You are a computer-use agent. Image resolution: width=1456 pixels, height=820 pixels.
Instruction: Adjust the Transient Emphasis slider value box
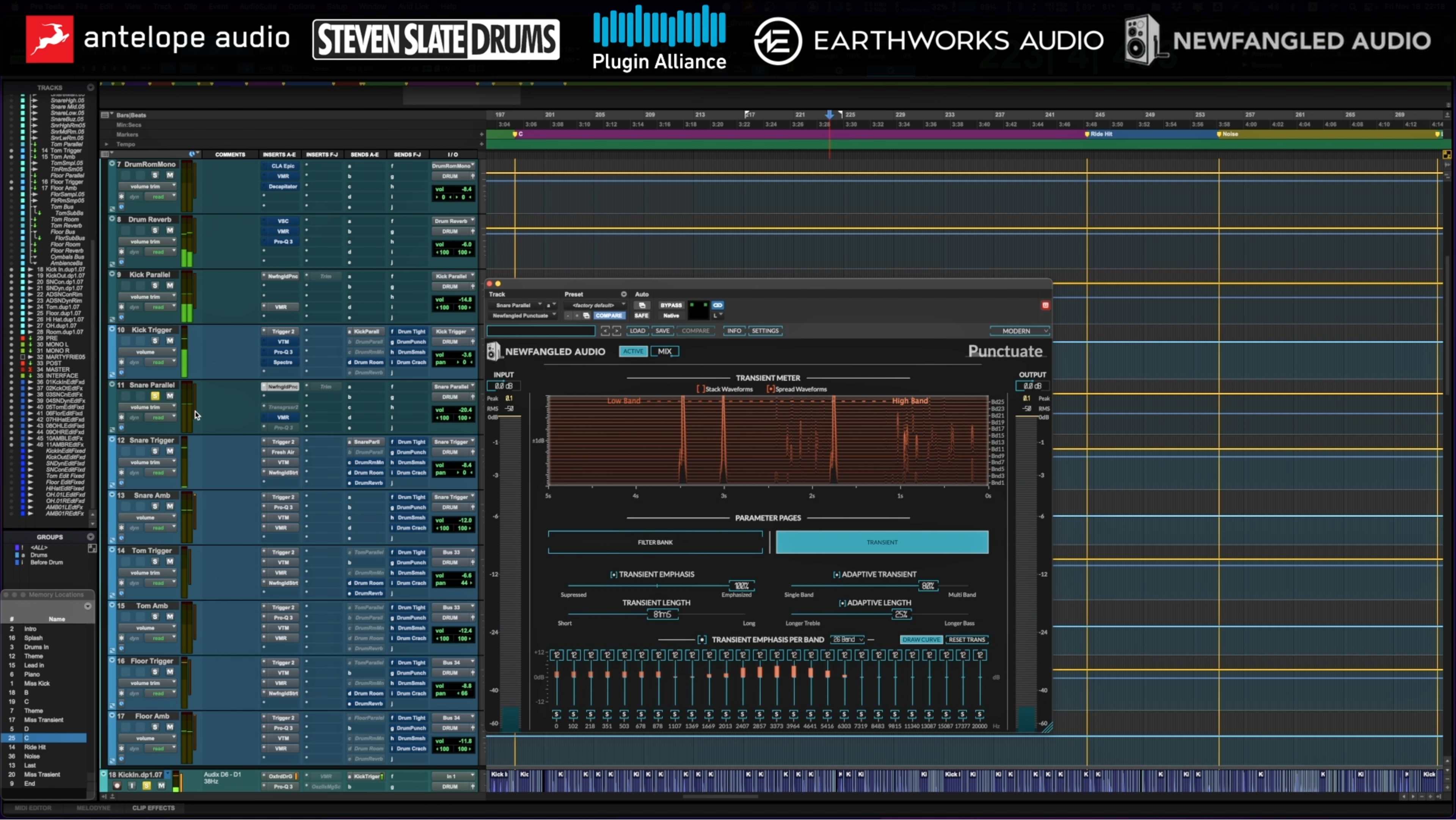(x=742, y=586)
